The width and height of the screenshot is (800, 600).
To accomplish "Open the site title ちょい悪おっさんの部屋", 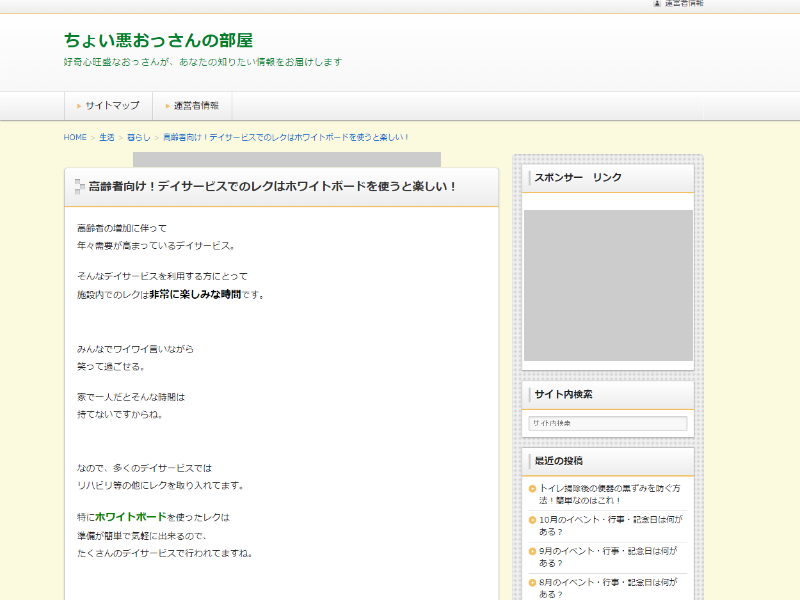I will [158, 40].
